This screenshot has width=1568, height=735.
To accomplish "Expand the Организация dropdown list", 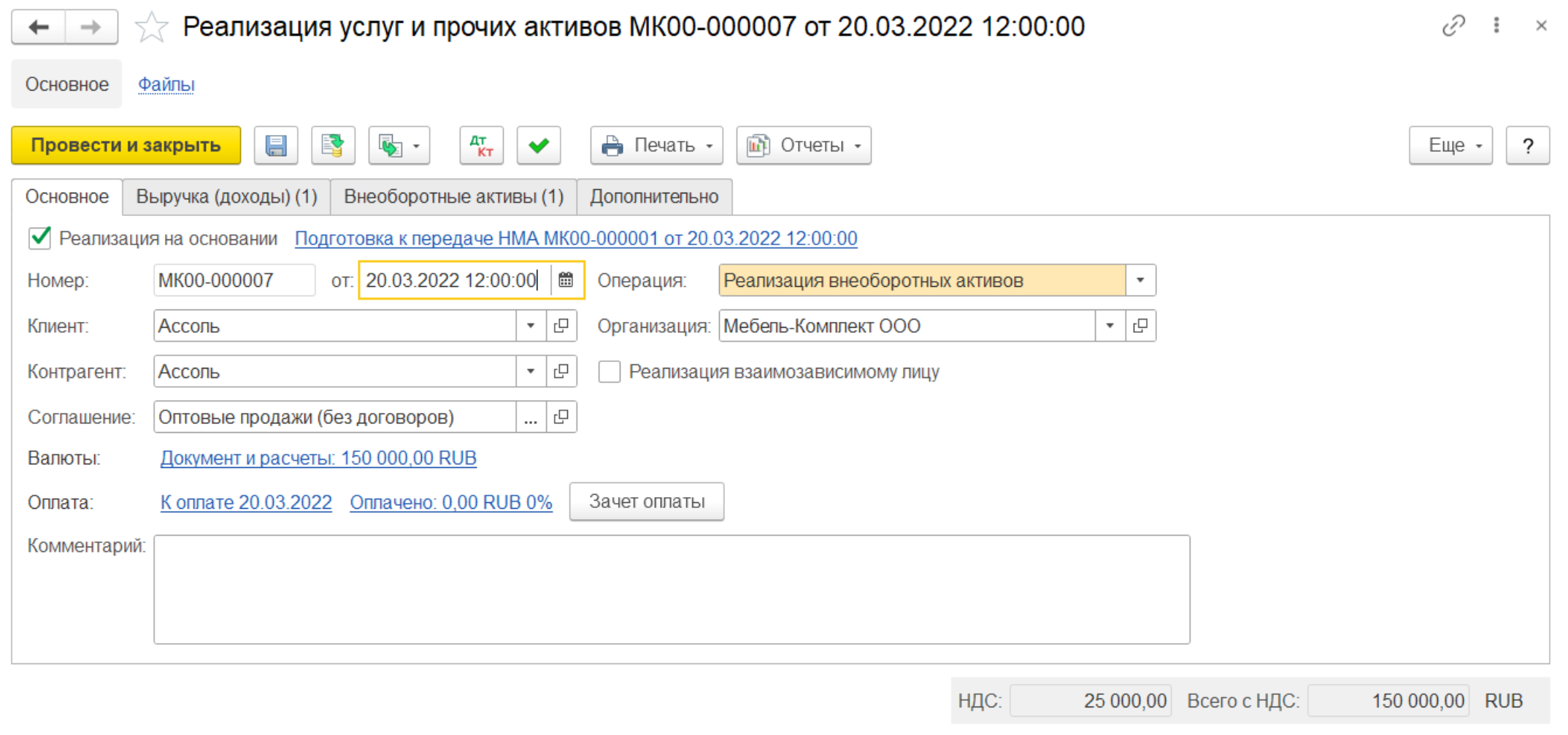I will [1110, 326].
